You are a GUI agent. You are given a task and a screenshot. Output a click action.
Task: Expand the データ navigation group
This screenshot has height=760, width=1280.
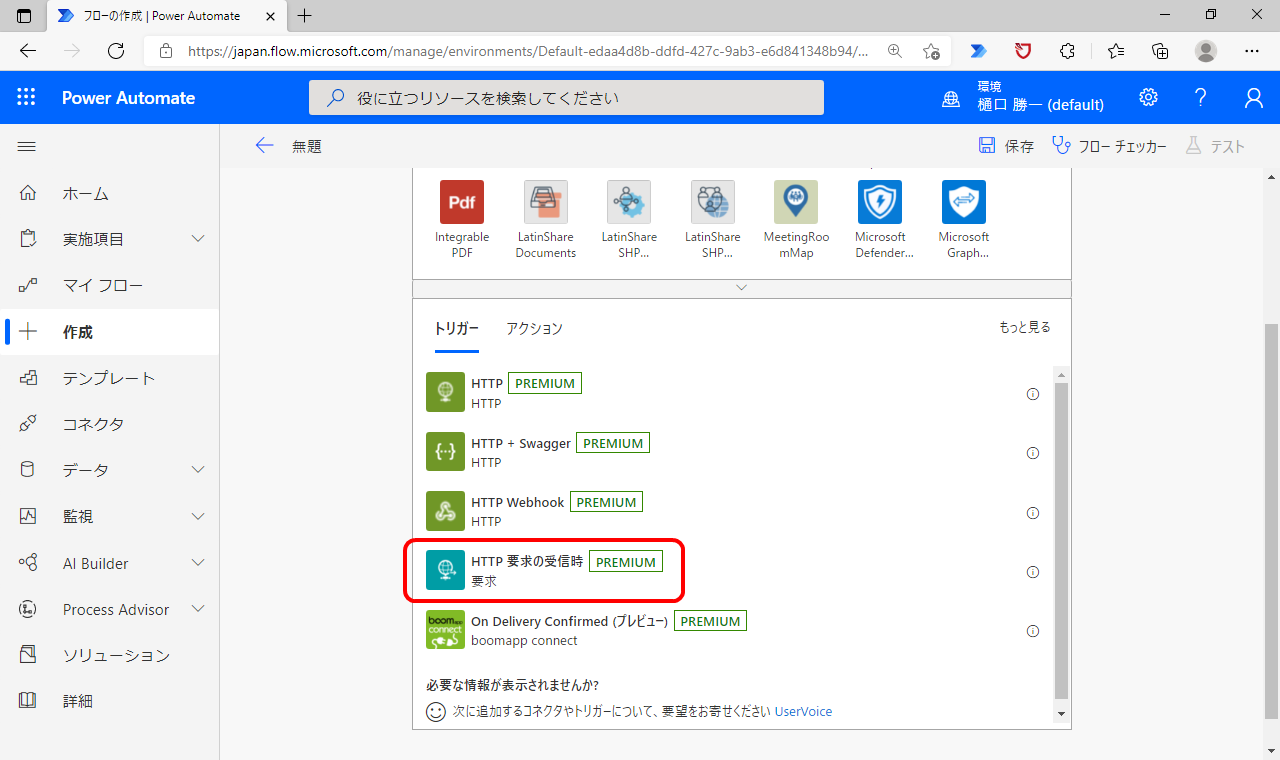point(198,470)
